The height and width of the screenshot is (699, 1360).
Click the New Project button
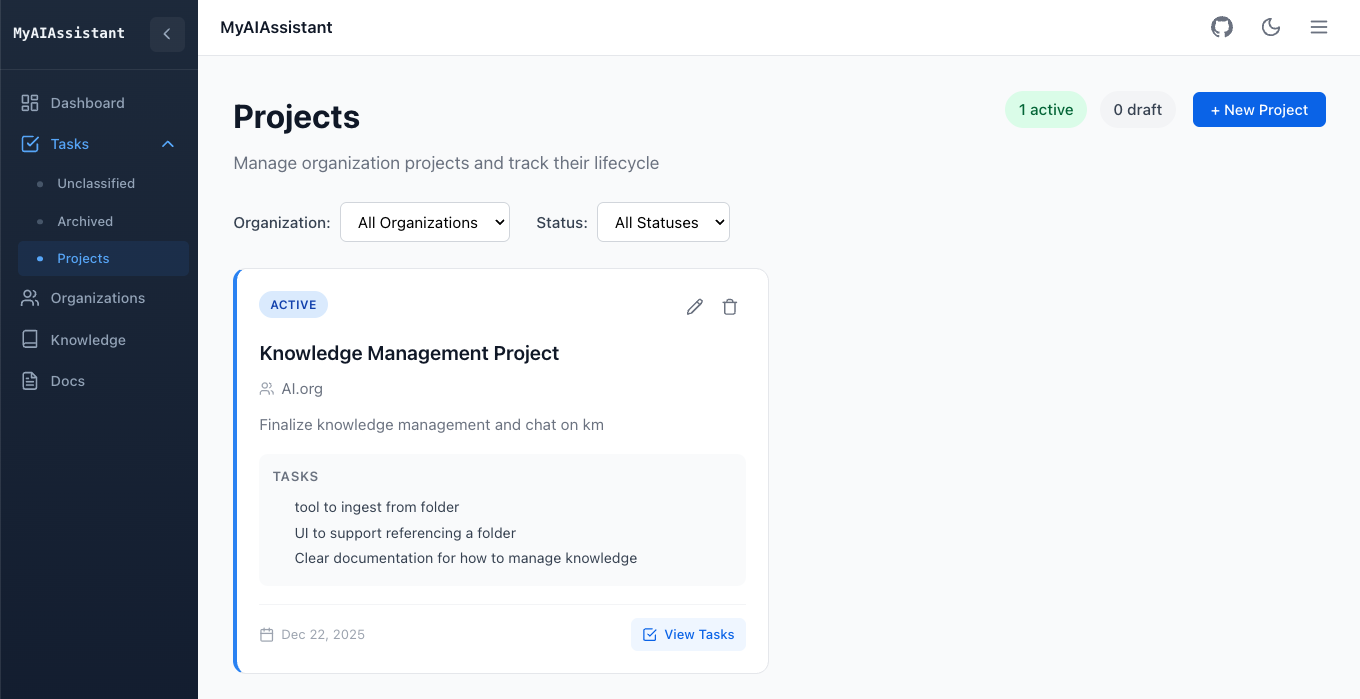1259,110
